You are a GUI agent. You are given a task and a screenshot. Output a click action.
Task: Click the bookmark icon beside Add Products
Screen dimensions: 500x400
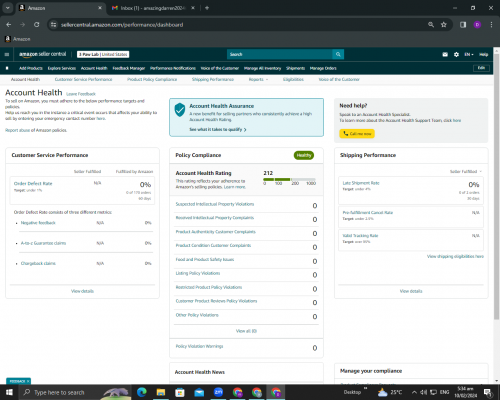7,68
